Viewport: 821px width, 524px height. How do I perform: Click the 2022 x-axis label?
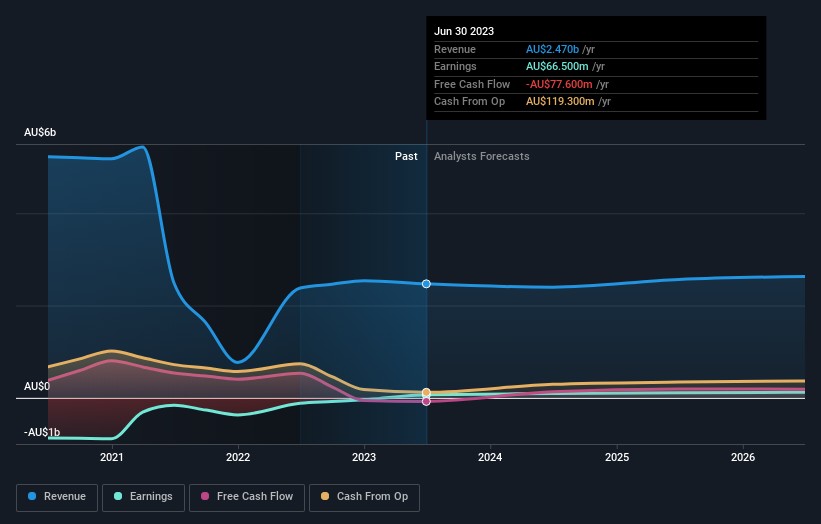click(238, 457)
